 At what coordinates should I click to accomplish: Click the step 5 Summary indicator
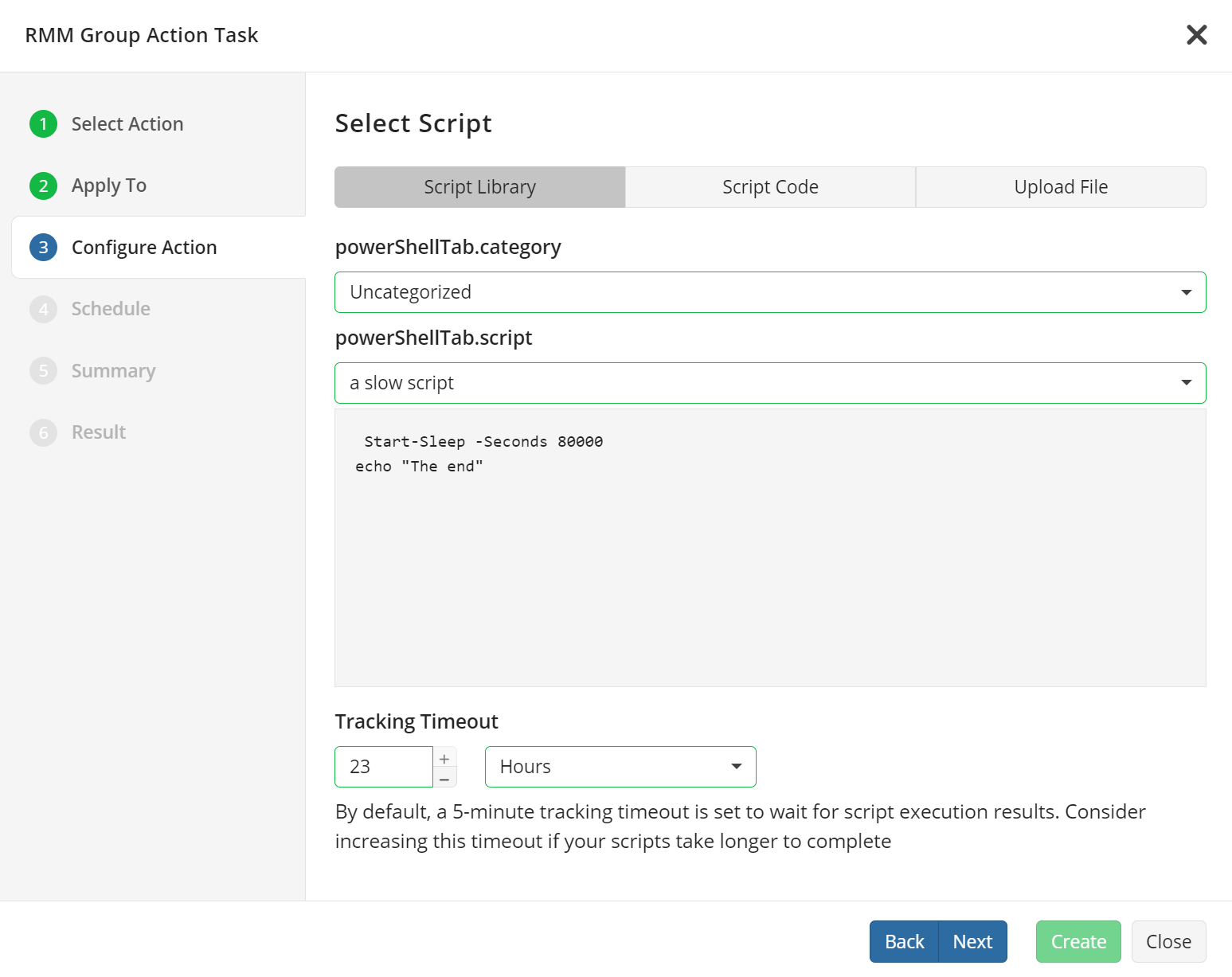coord(43,370)
